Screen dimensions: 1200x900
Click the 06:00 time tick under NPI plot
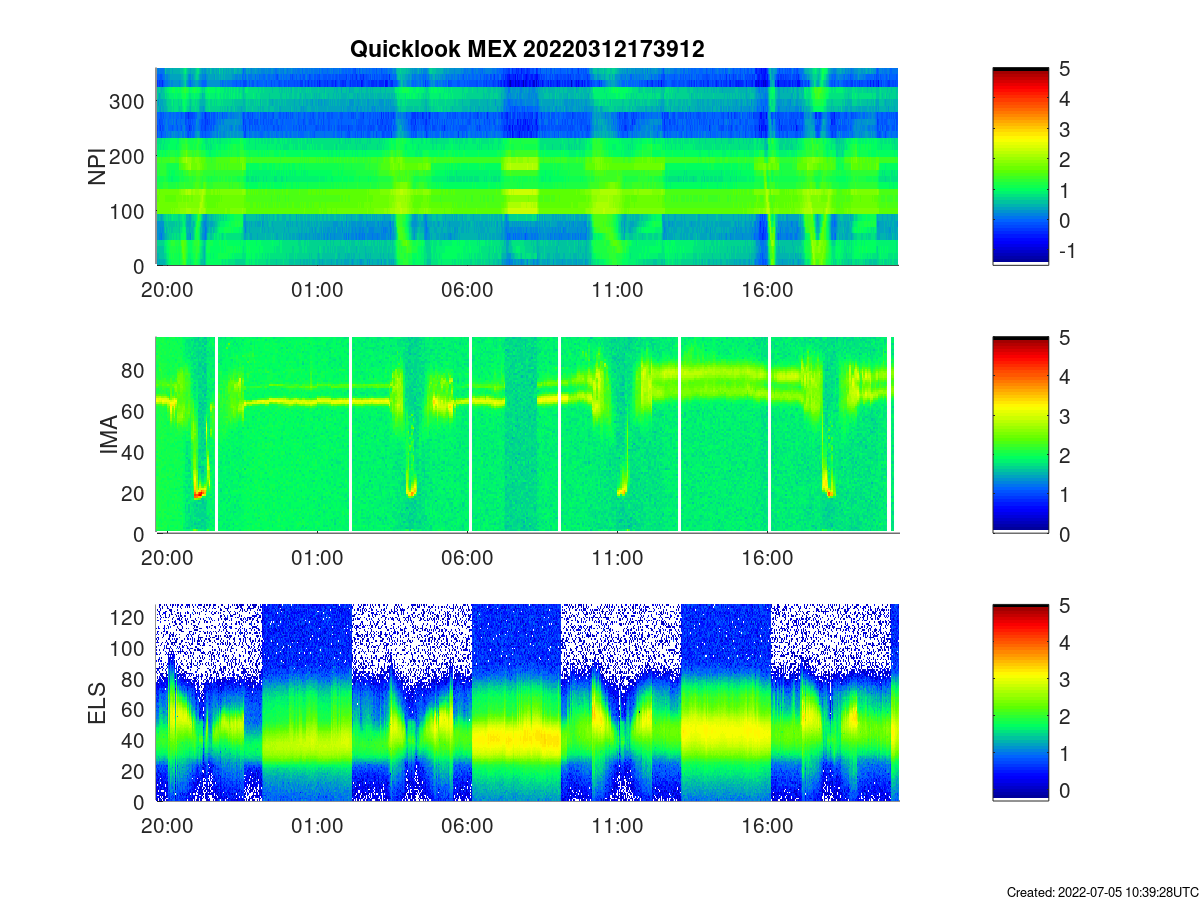(467, 289)
